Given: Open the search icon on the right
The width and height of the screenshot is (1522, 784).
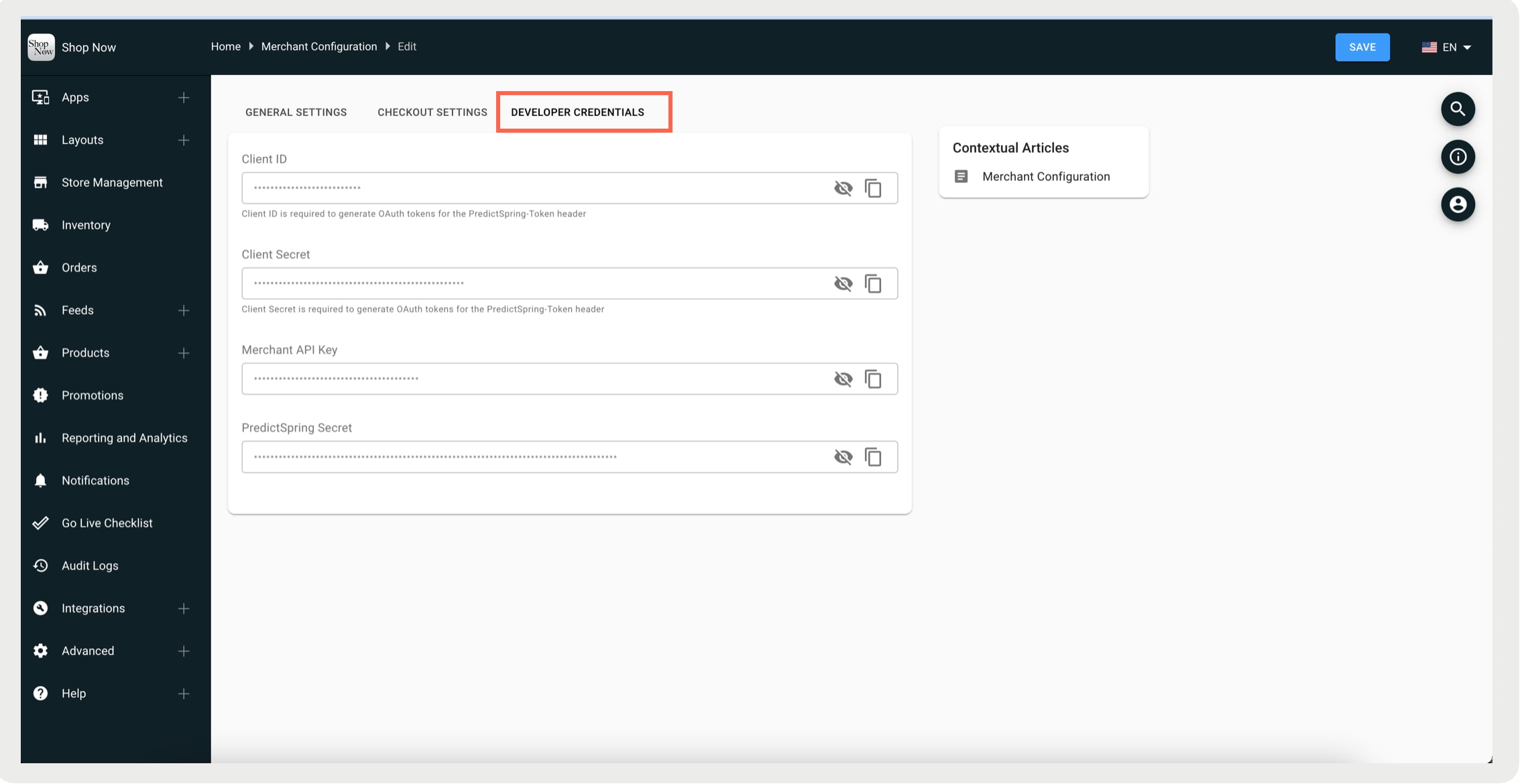Looking at the screenshot, I should [1458, 109].
